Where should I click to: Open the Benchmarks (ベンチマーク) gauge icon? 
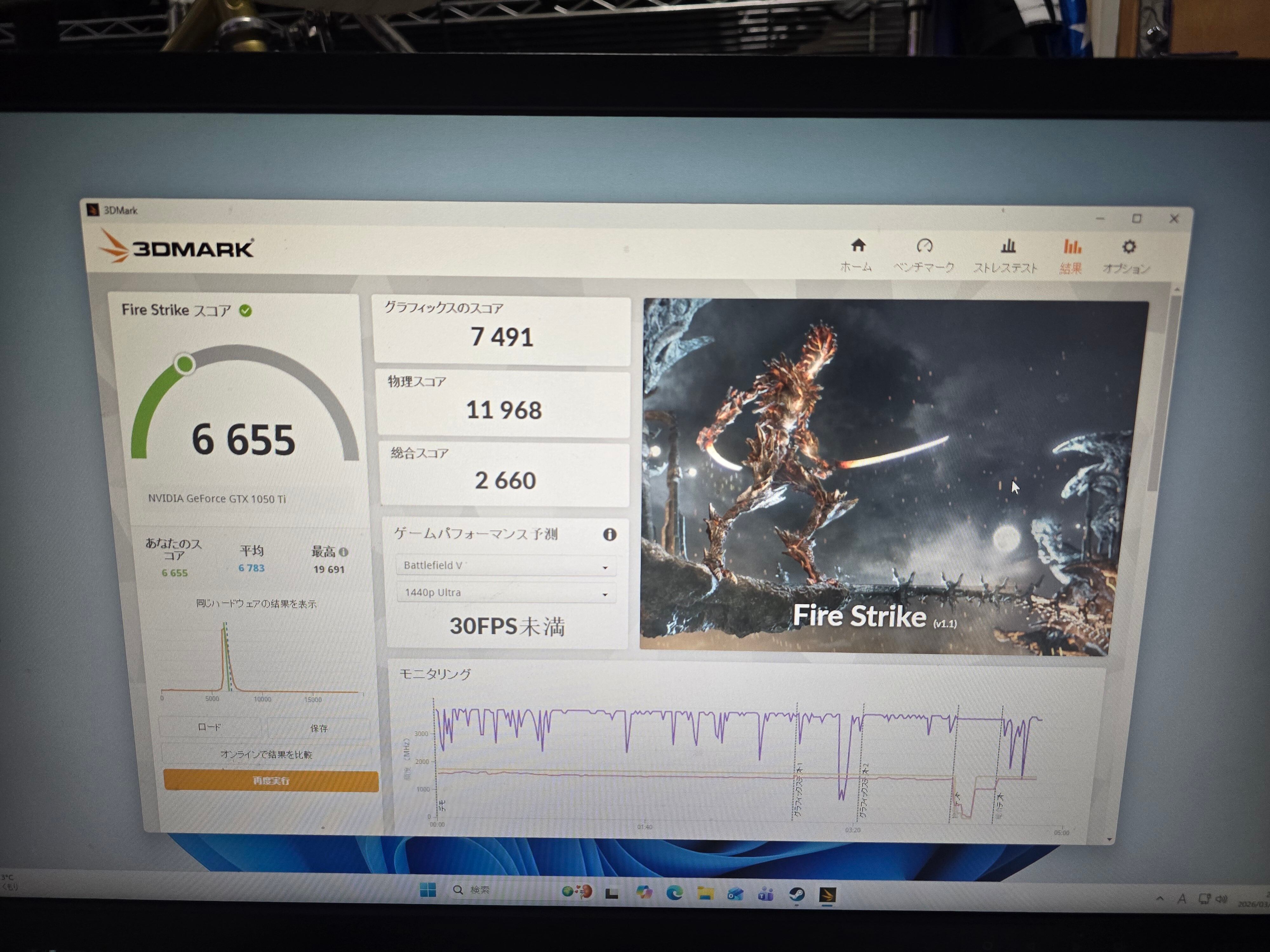tap(924, 247)
